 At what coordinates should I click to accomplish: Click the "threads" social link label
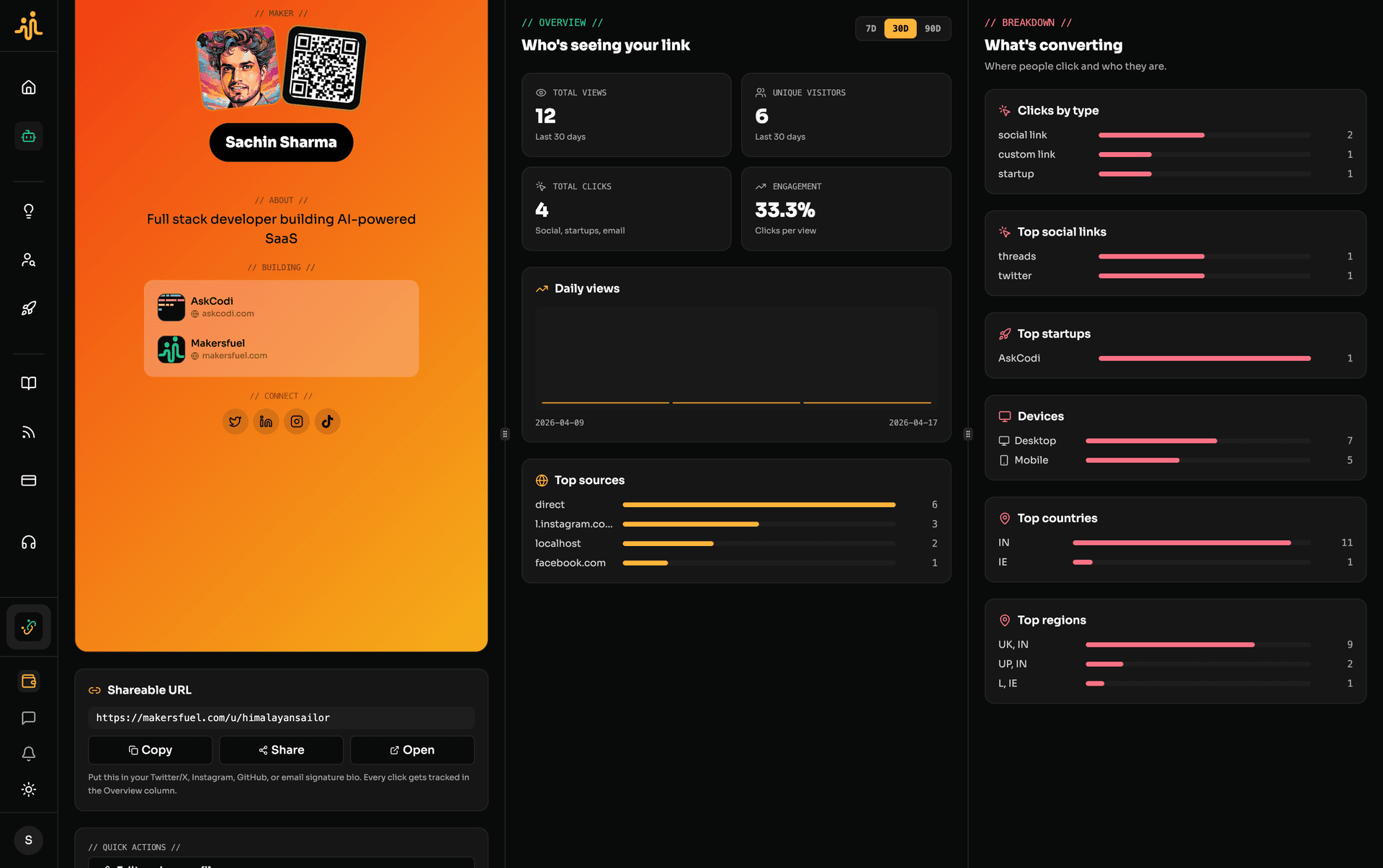pos(1017,256)
